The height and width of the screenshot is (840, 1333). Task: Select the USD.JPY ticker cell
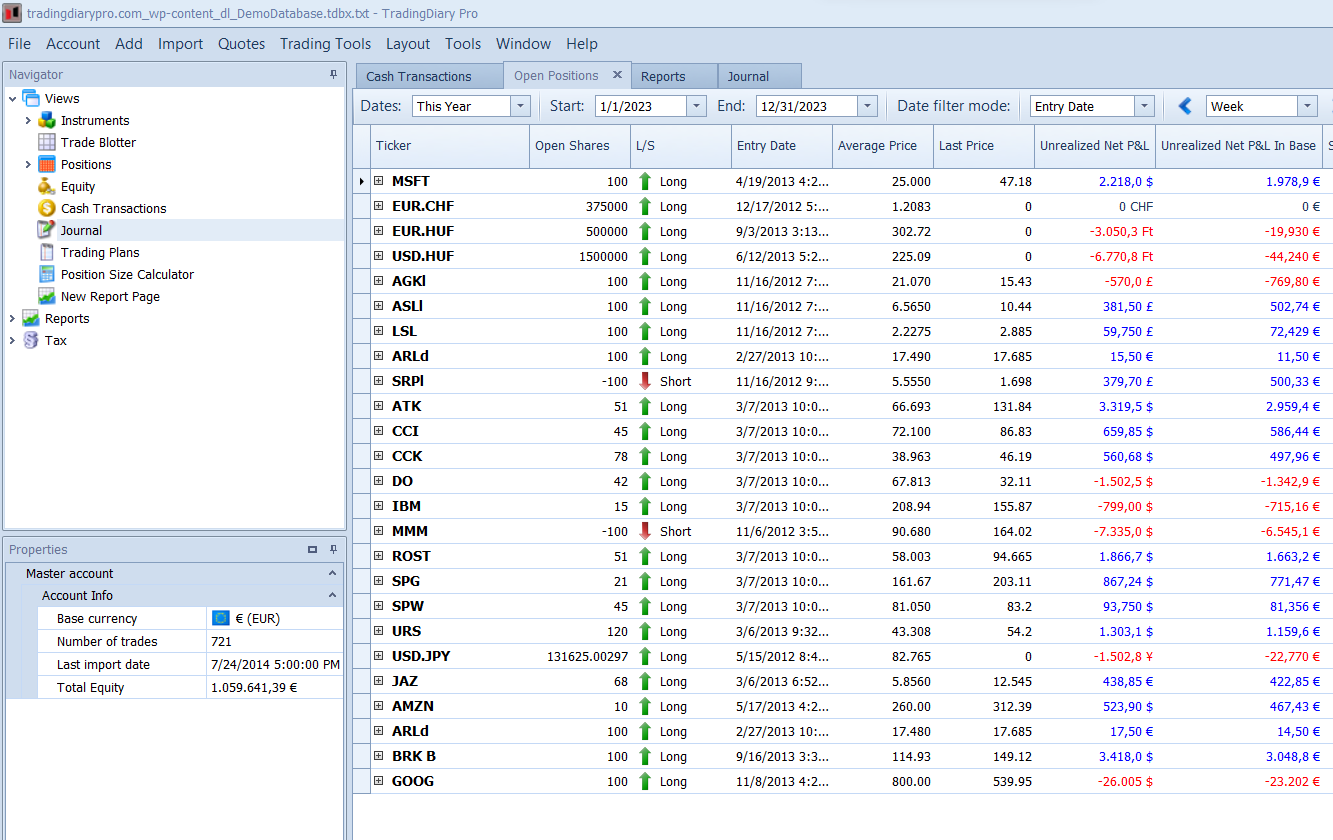pos(450,656)
